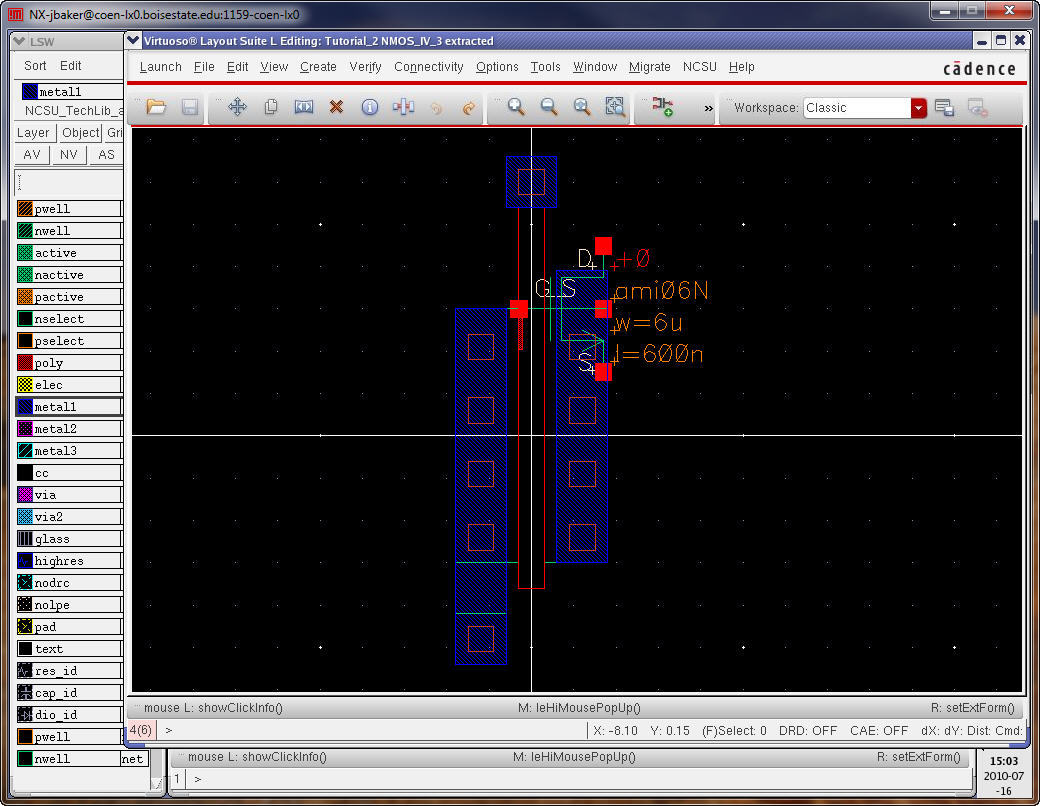This screenshot has height=806, width=1040.
Task: Open the Connectivity menu
Action: tap(428, 67)
